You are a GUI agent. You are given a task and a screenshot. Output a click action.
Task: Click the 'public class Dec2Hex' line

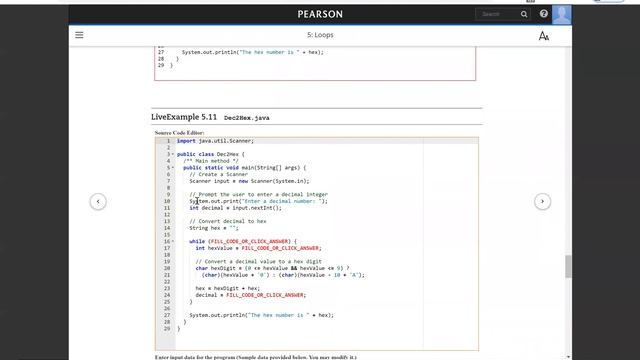pos(211,154)
